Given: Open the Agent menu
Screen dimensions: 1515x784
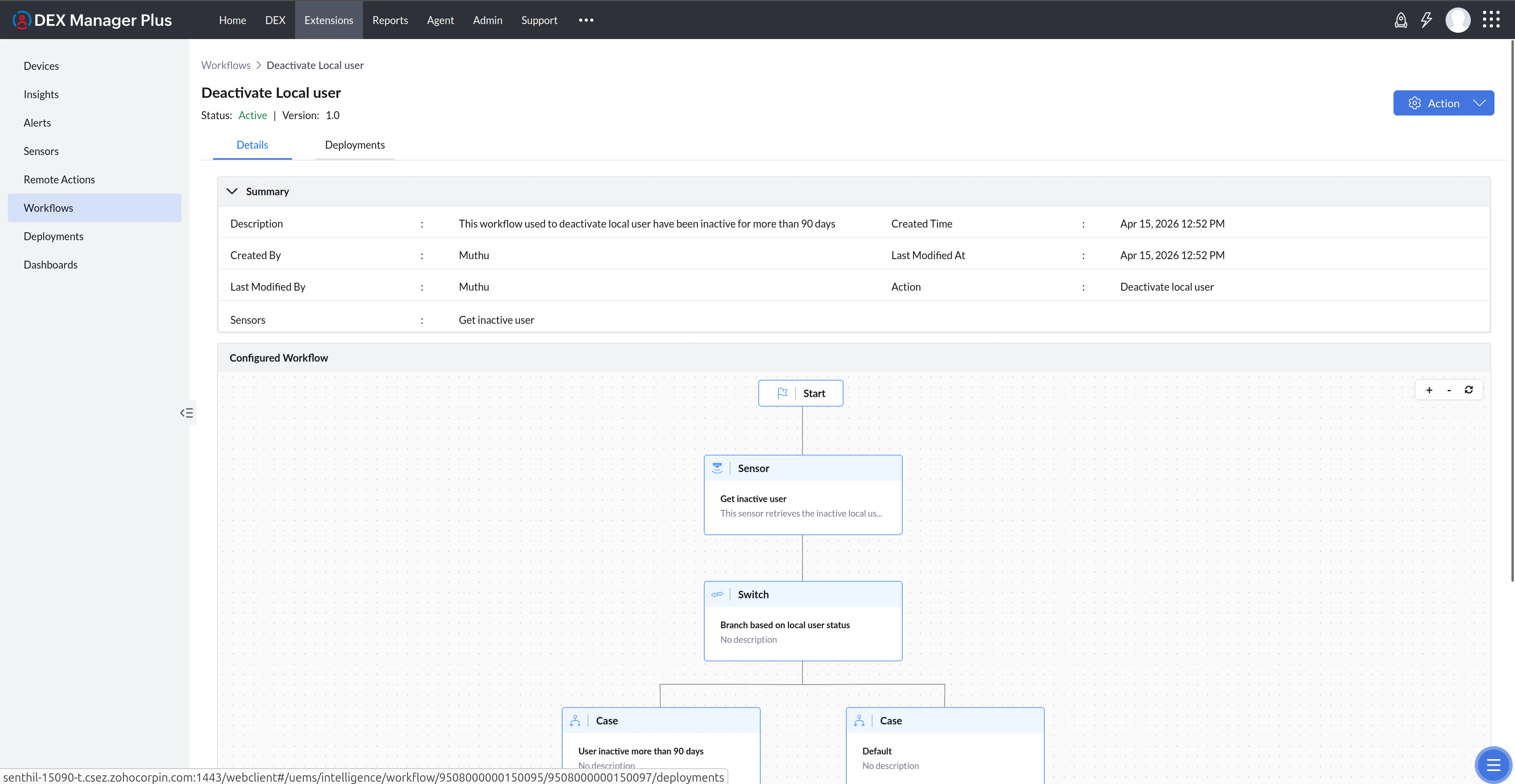Looking at the screenshot, I should point(440,20).
